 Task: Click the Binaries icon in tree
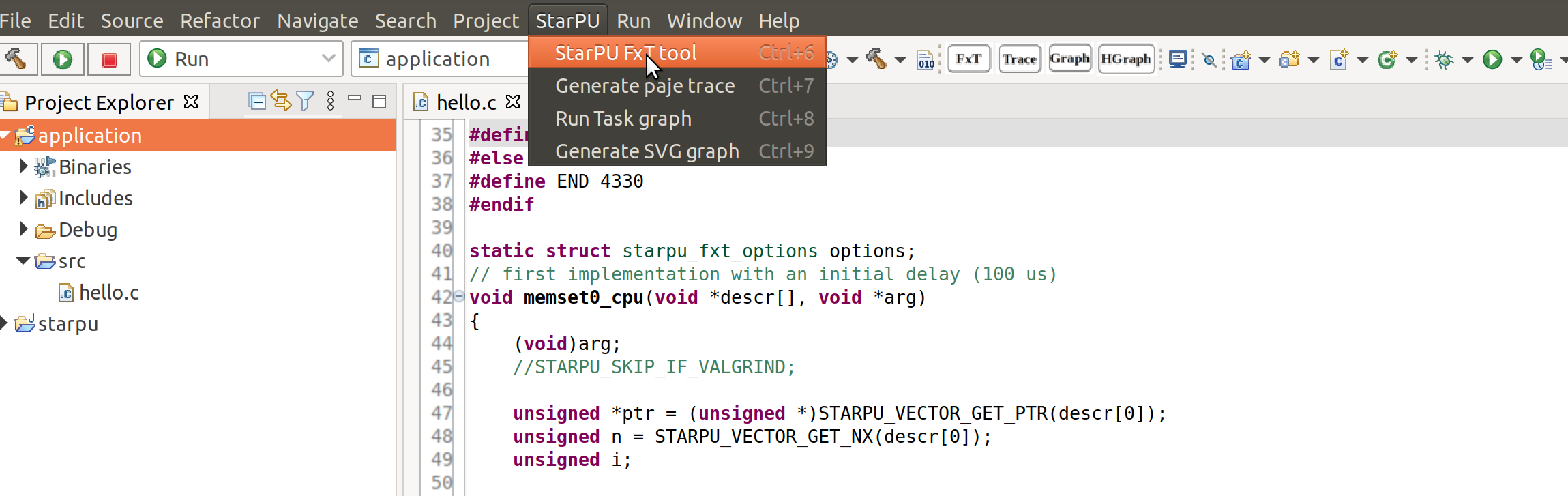[45, 166]
